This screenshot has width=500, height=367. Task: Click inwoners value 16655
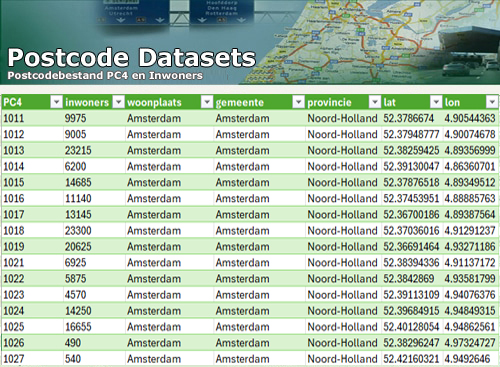click(78, 327)
